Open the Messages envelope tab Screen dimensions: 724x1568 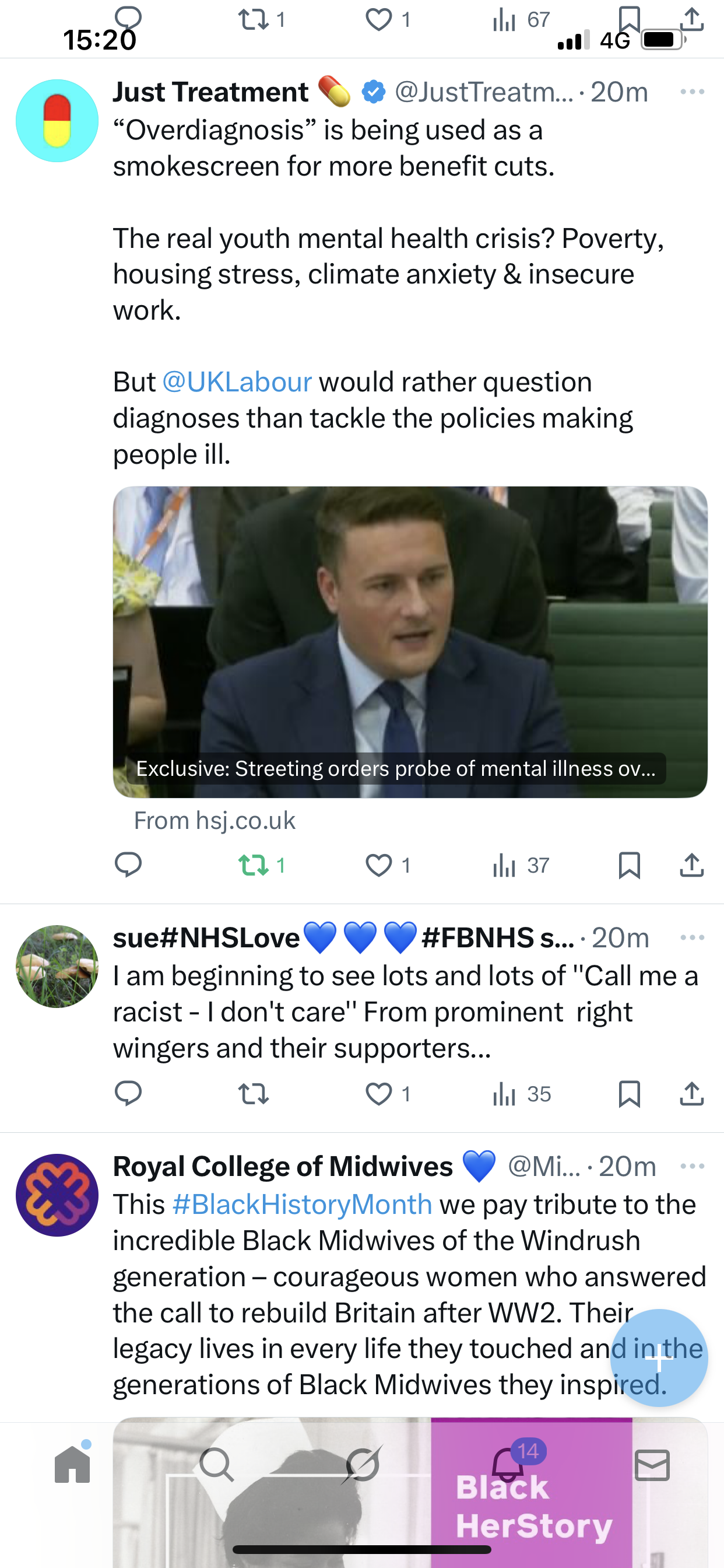coord(652,1465)
